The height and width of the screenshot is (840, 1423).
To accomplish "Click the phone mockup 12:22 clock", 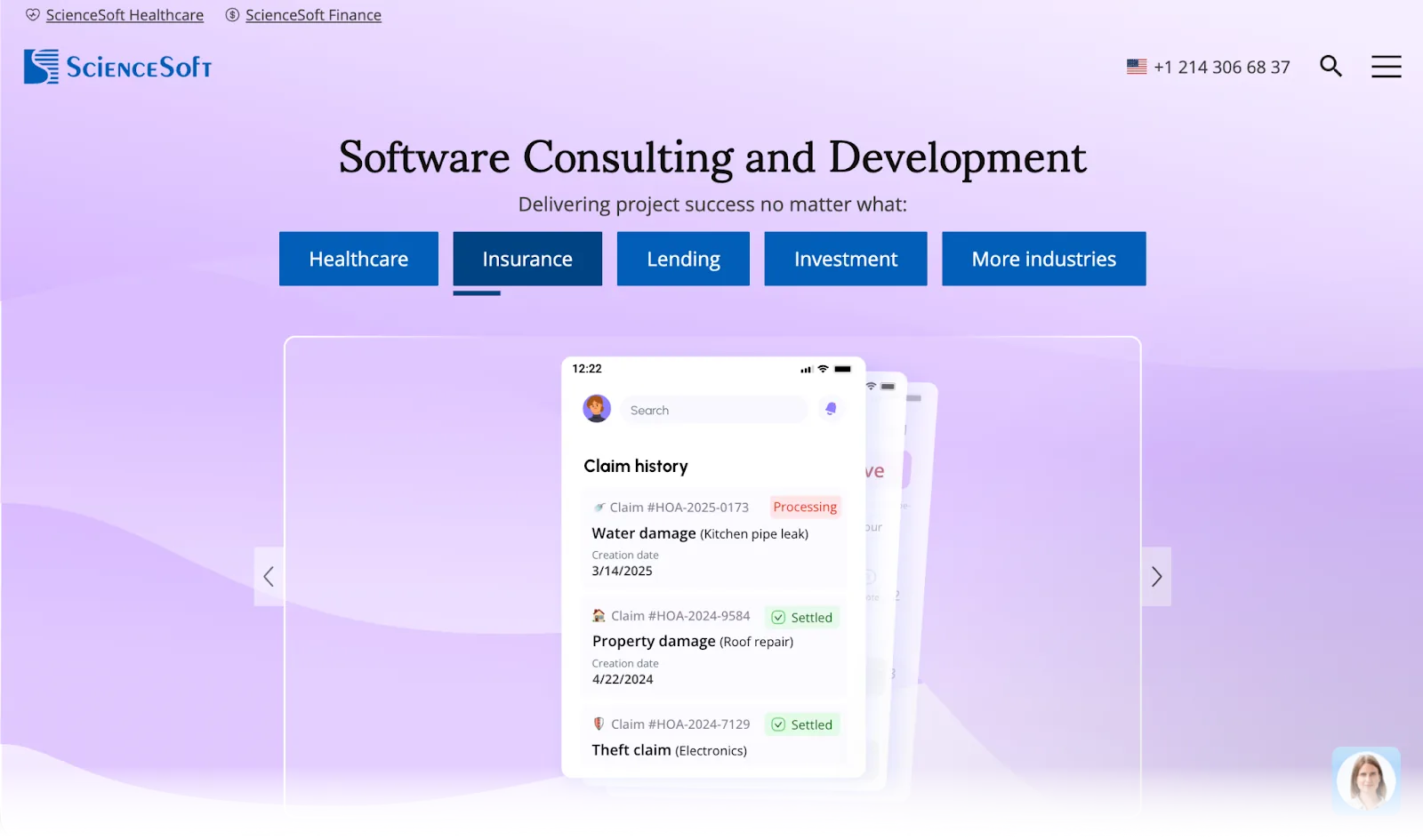I will (587, 368).
